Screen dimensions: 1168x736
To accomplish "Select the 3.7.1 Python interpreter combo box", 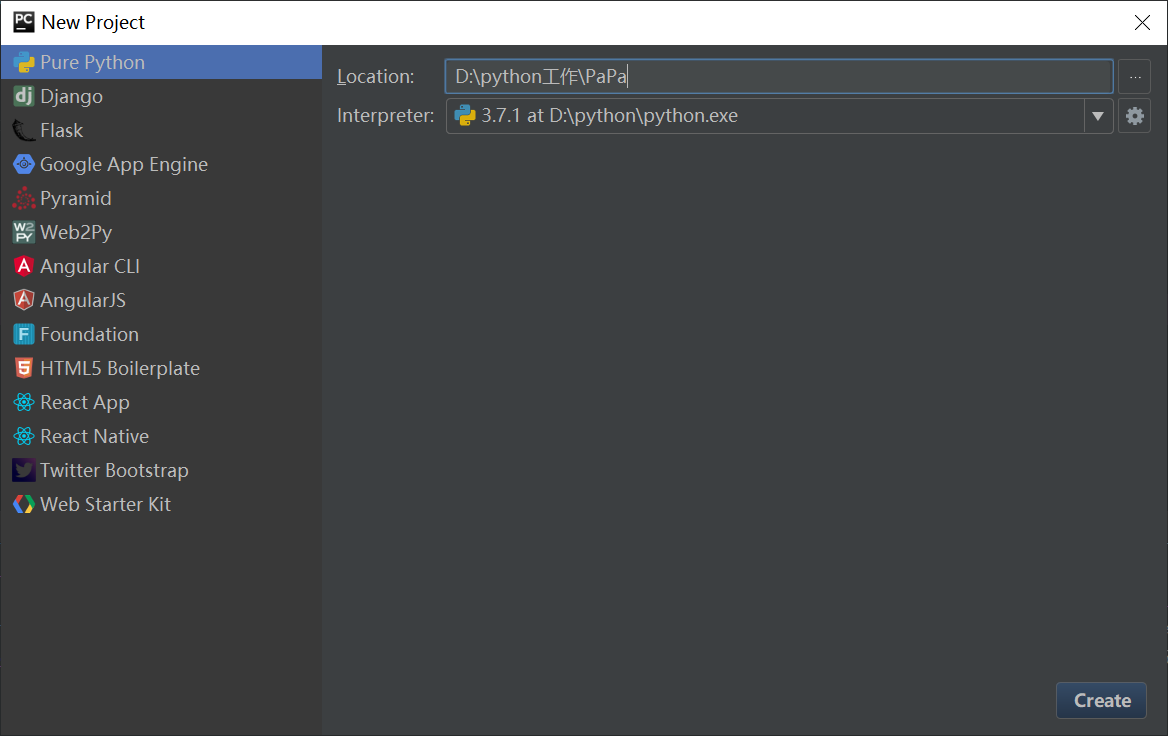I will (x=779, y=115).
